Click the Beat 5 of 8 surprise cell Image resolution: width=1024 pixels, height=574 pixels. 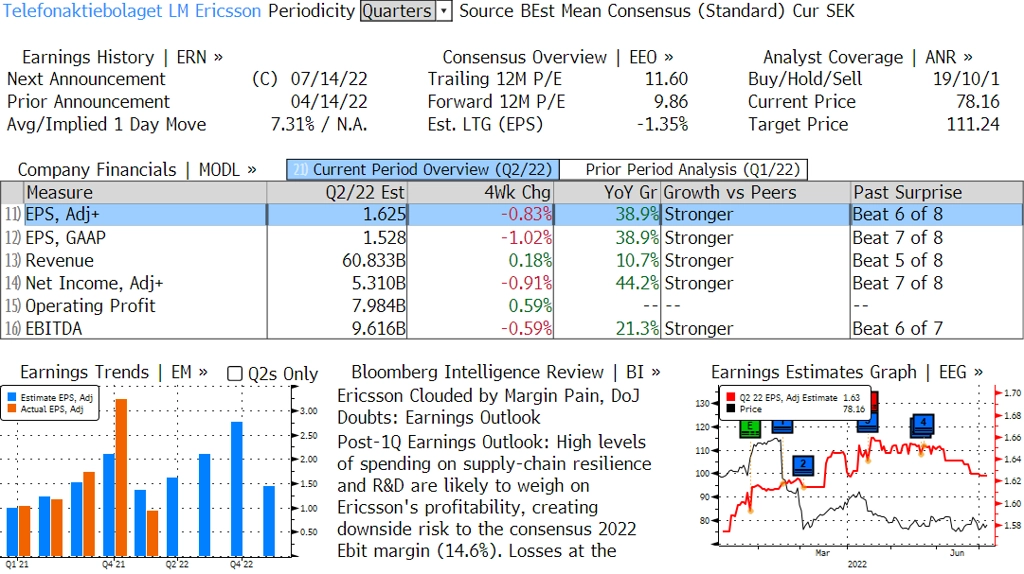point(897,261)
